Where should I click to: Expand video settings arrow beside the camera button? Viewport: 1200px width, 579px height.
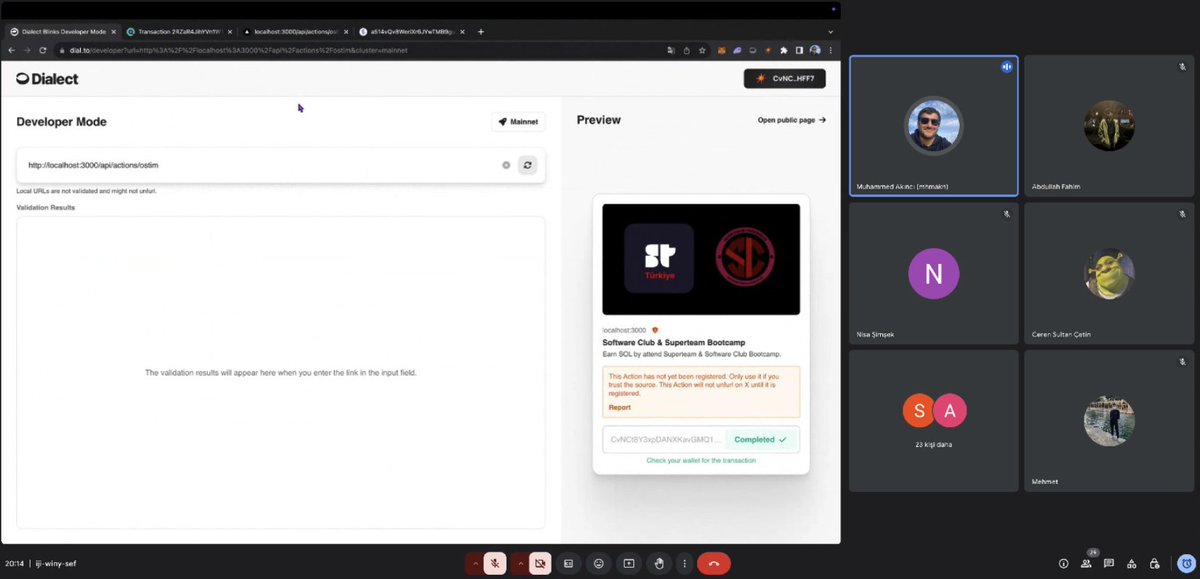[x=521, y=563]
